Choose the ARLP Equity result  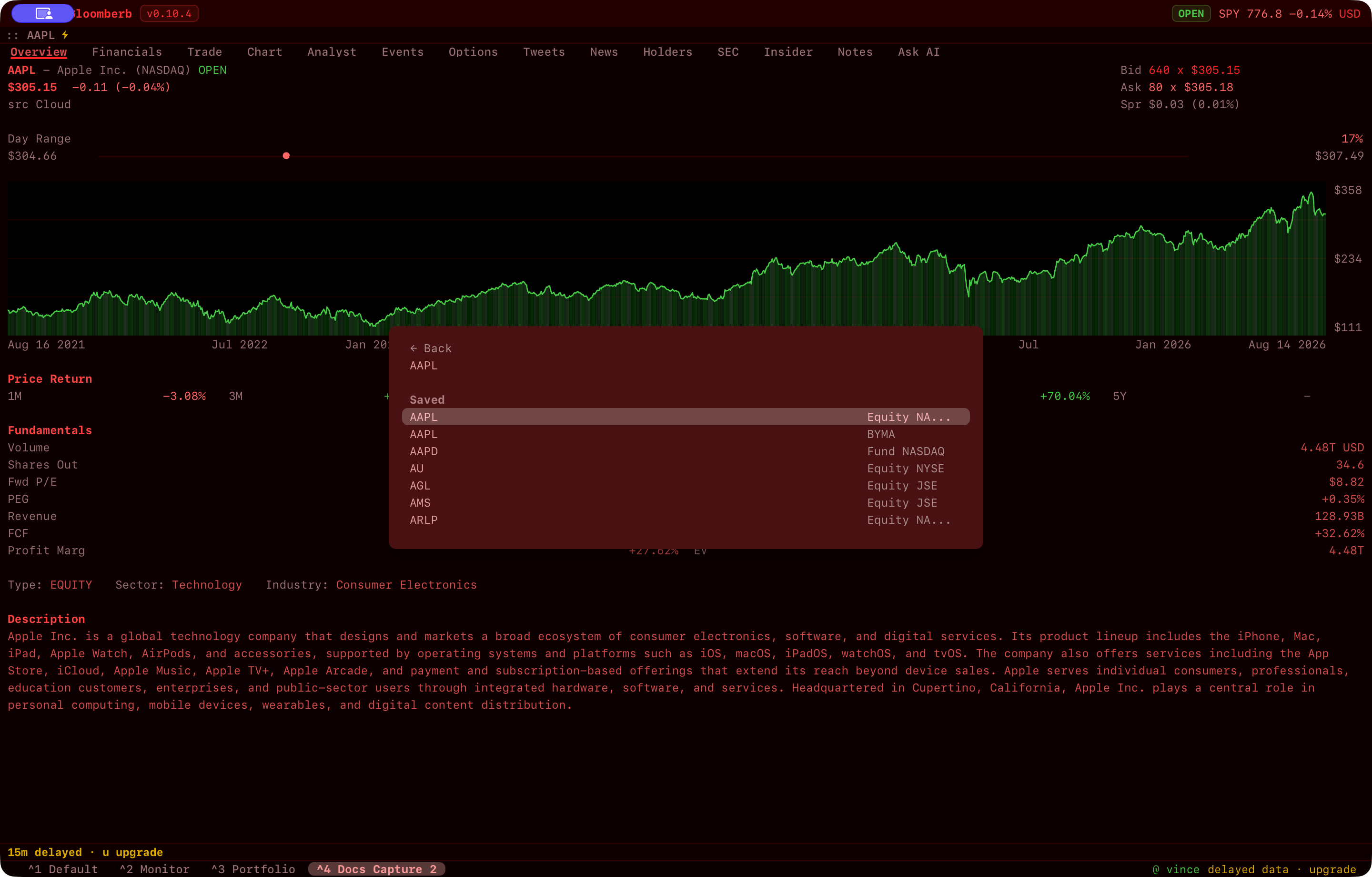click(x=686, y=520)
